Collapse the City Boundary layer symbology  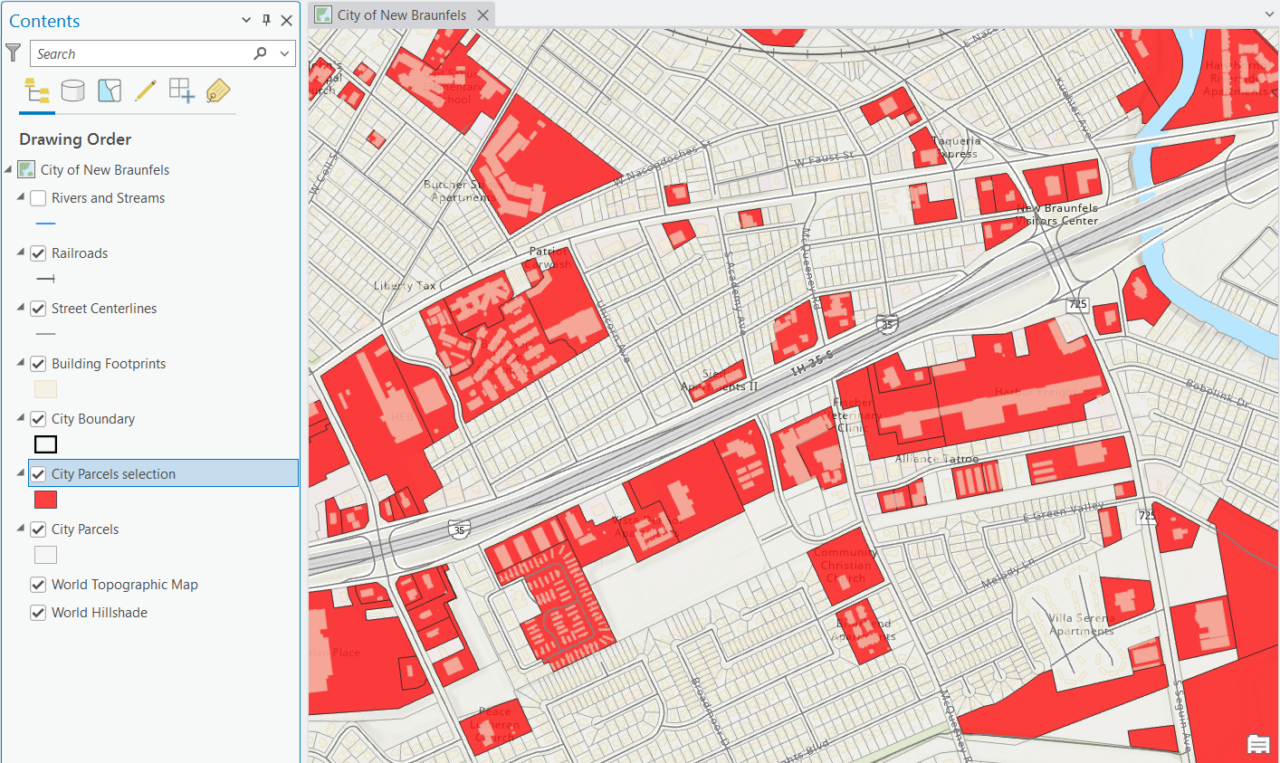click(22, 418)
